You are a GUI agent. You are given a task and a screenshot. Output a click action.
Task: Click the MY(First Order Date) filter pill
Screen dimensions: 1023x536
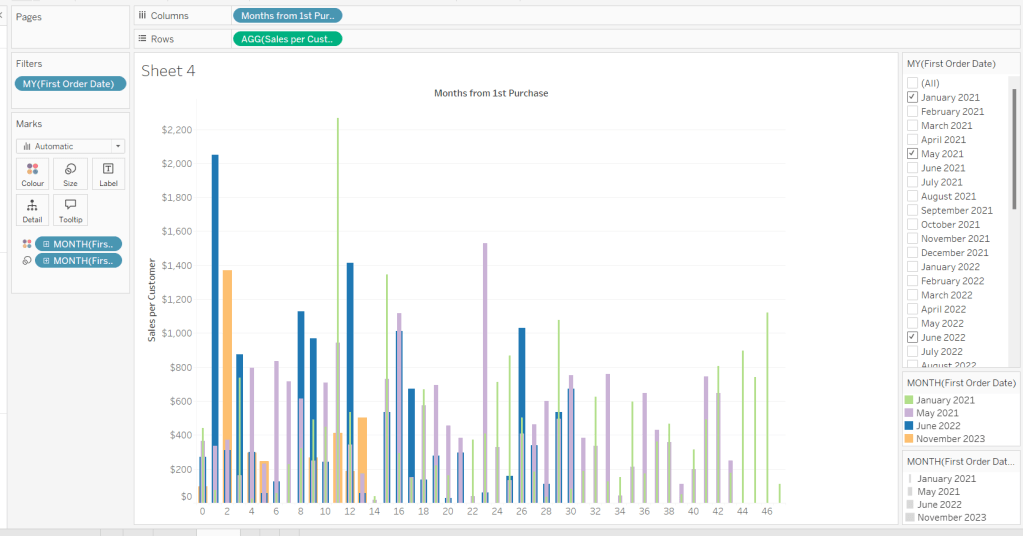pyautogui.click(x=70, y=84)
